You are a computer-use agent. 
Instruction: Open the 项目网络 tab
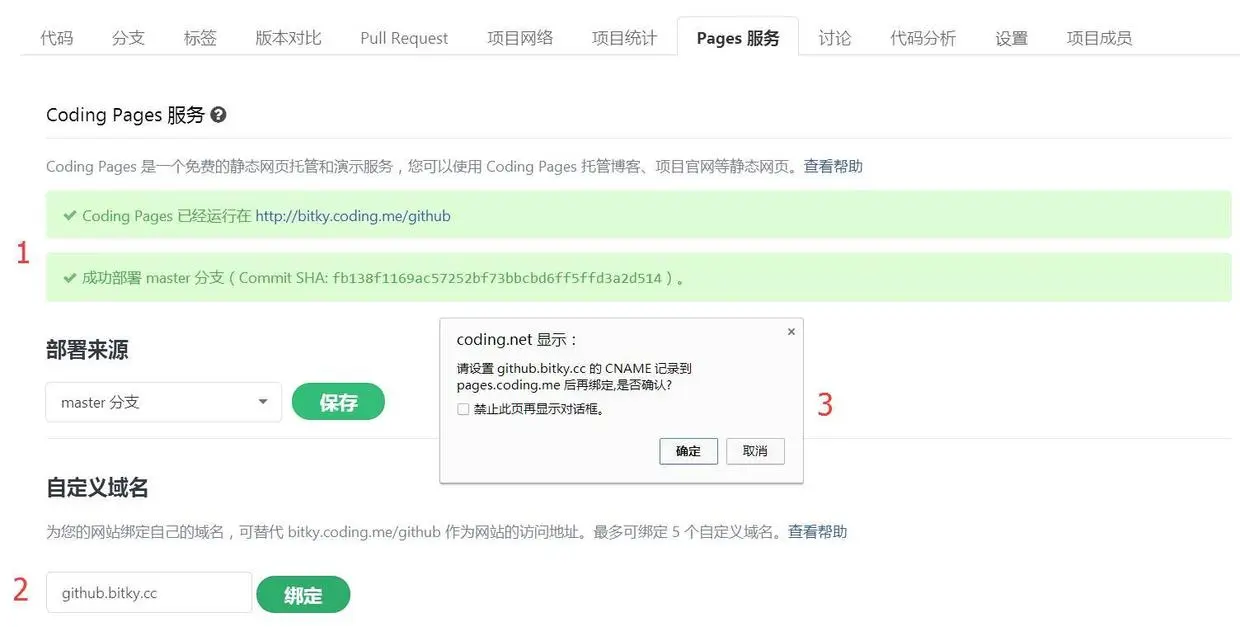coord(519,37)
